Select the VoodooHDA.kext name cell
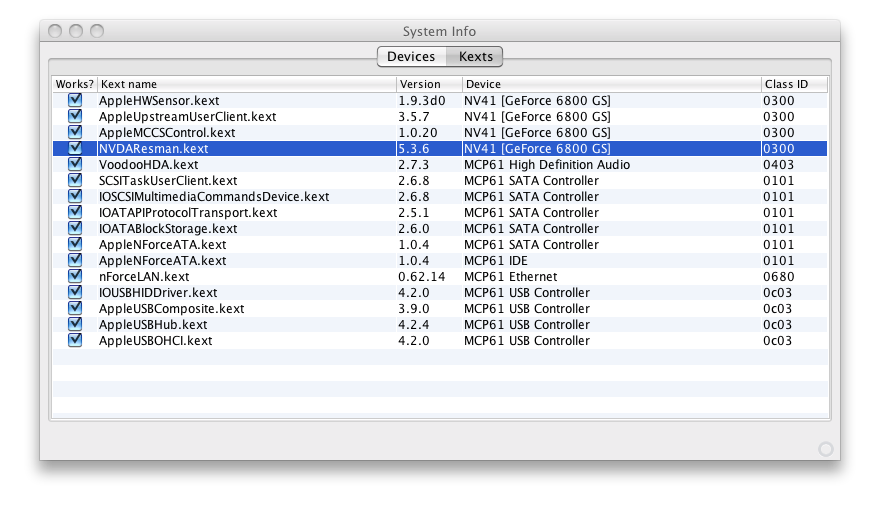 (x=148, y=164)
